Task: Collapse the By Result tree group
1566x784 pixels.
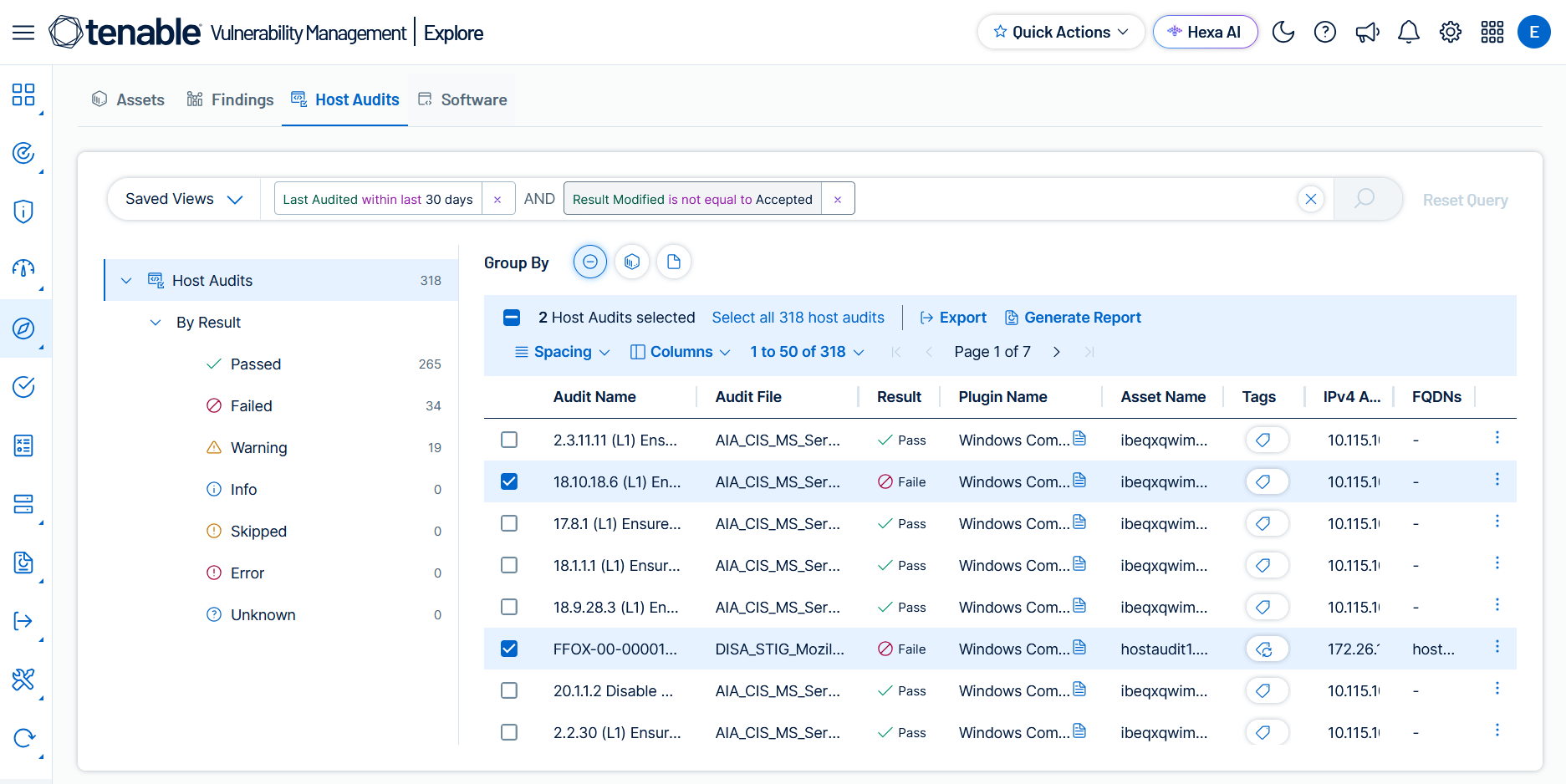Action: (x=156, y=323)
